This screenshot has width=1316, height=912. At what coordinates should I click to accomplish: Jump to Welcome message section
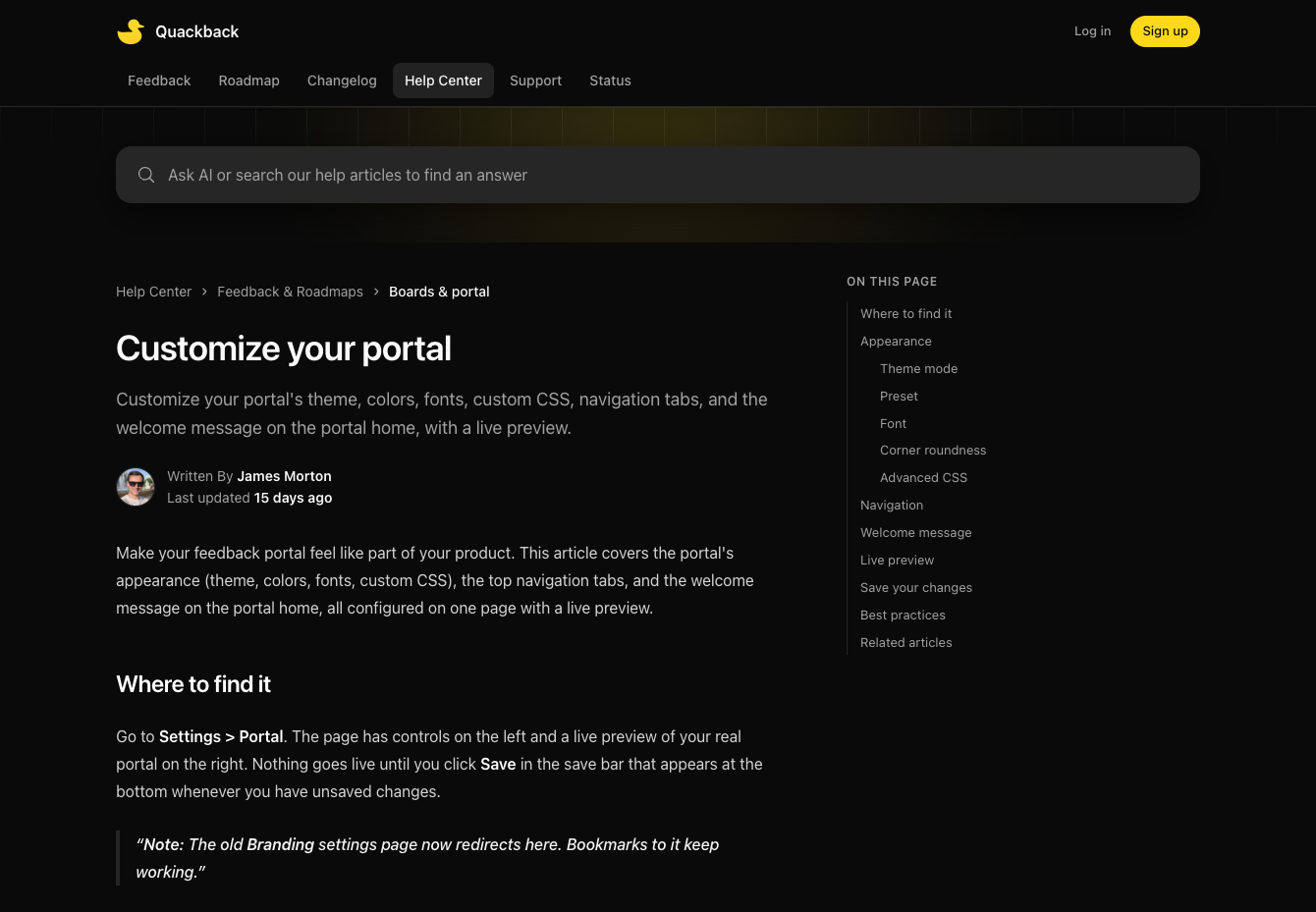(x=915, y=533)
